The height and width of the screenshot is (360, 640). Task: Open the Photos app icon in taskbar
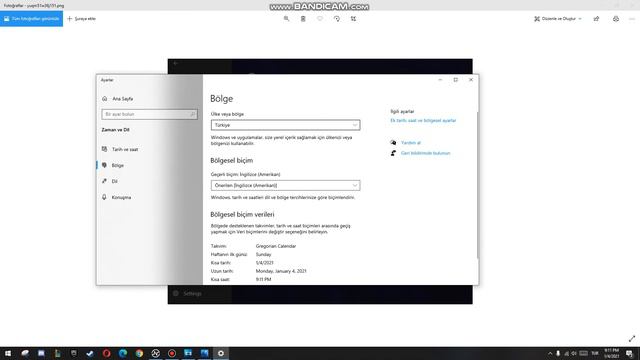(x=204, y=353)
